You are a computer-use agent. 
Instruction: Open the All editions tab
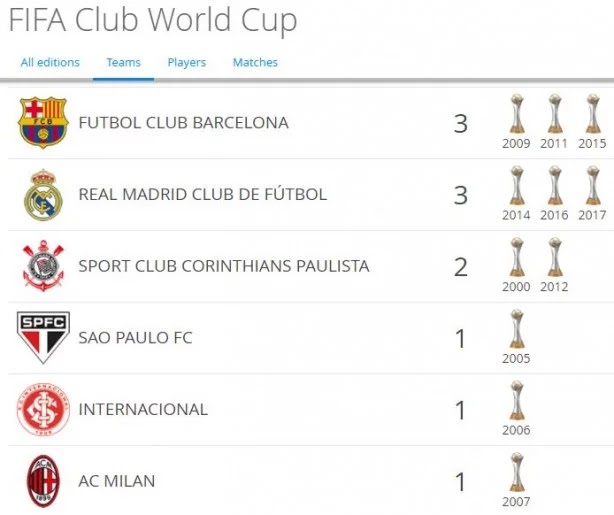(x=50, y=62)
